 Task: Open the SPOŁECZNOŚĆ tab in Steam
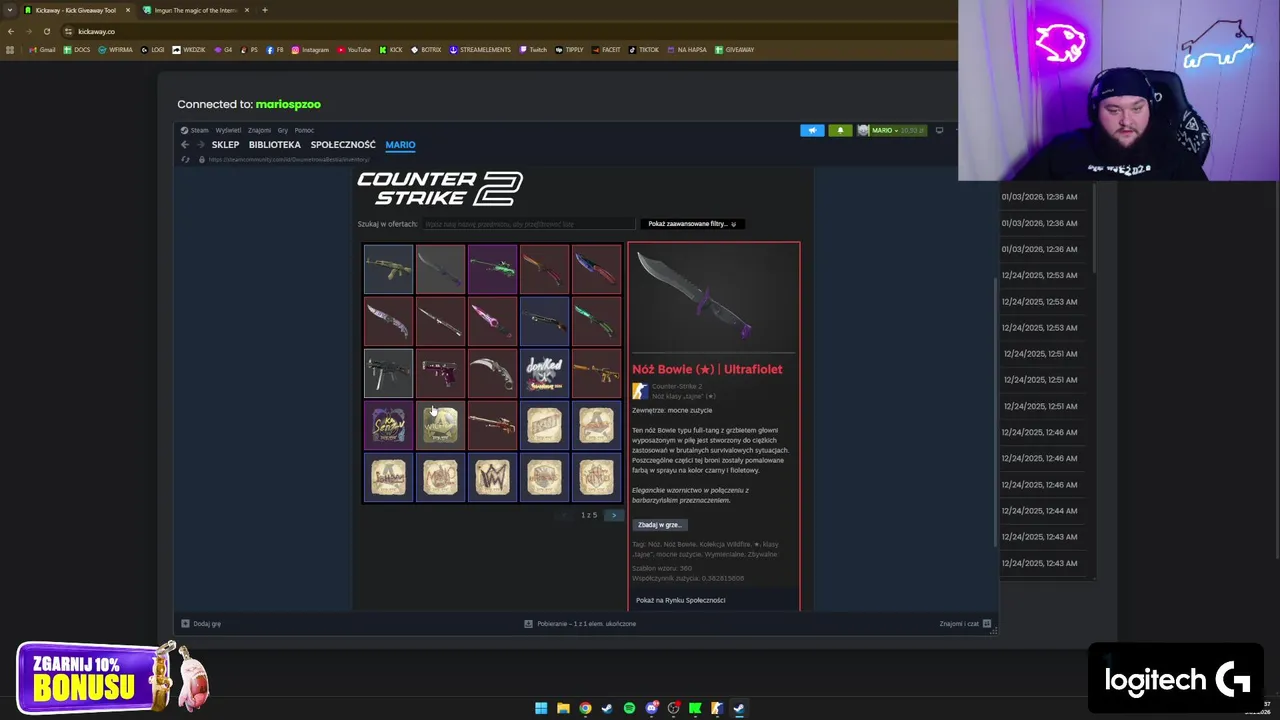(x=343, y=145)
